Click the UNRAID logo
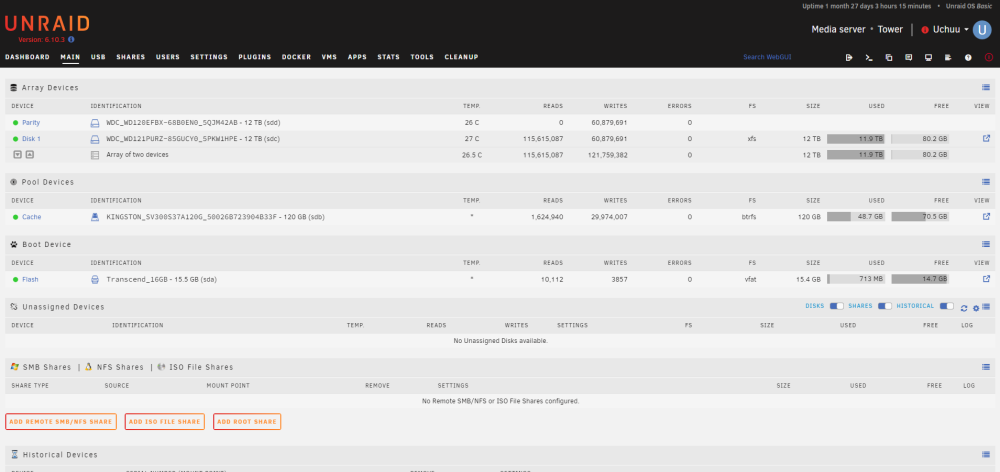This screenshot has width=1000, height=472. pos(47,24)
